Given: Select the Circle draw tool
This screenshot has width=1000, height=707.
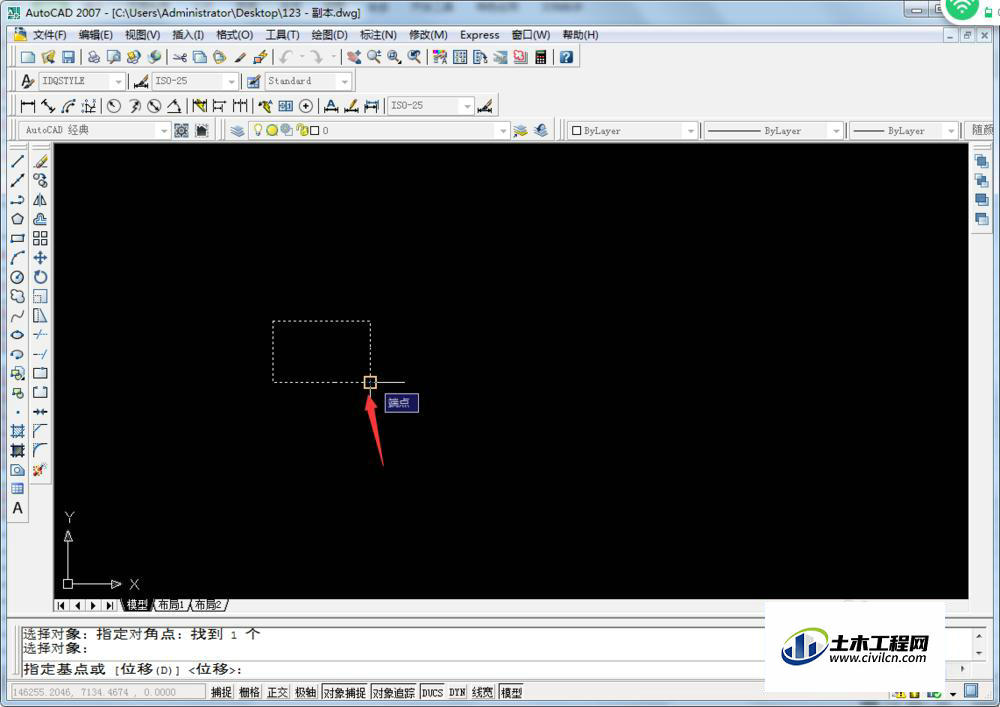Looking at the screenshot, I should coord(17,277).
